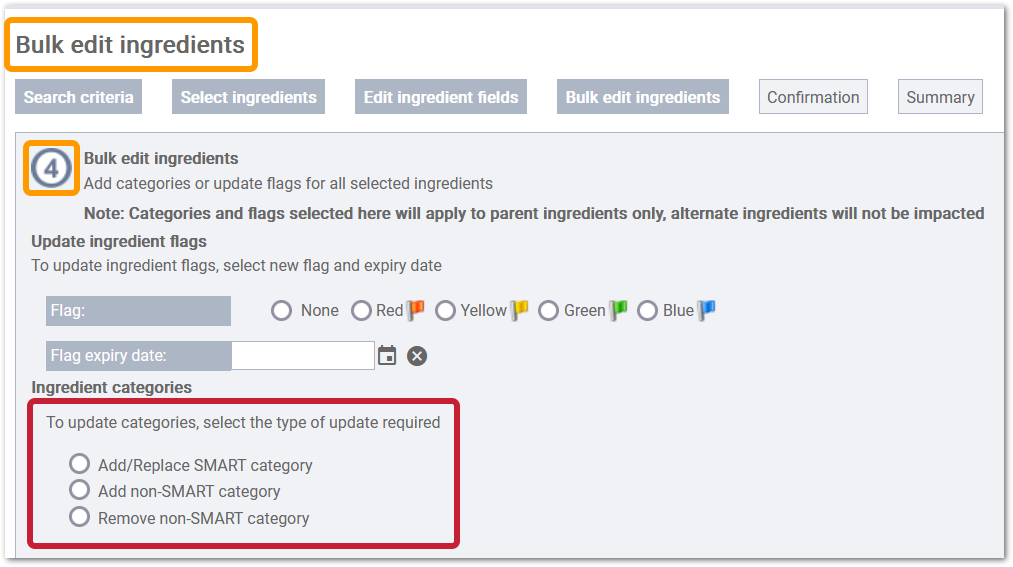This screenshot has width=1013, height=567.
Task: Select Add non-SMART category option
Action: pos(79,490)
